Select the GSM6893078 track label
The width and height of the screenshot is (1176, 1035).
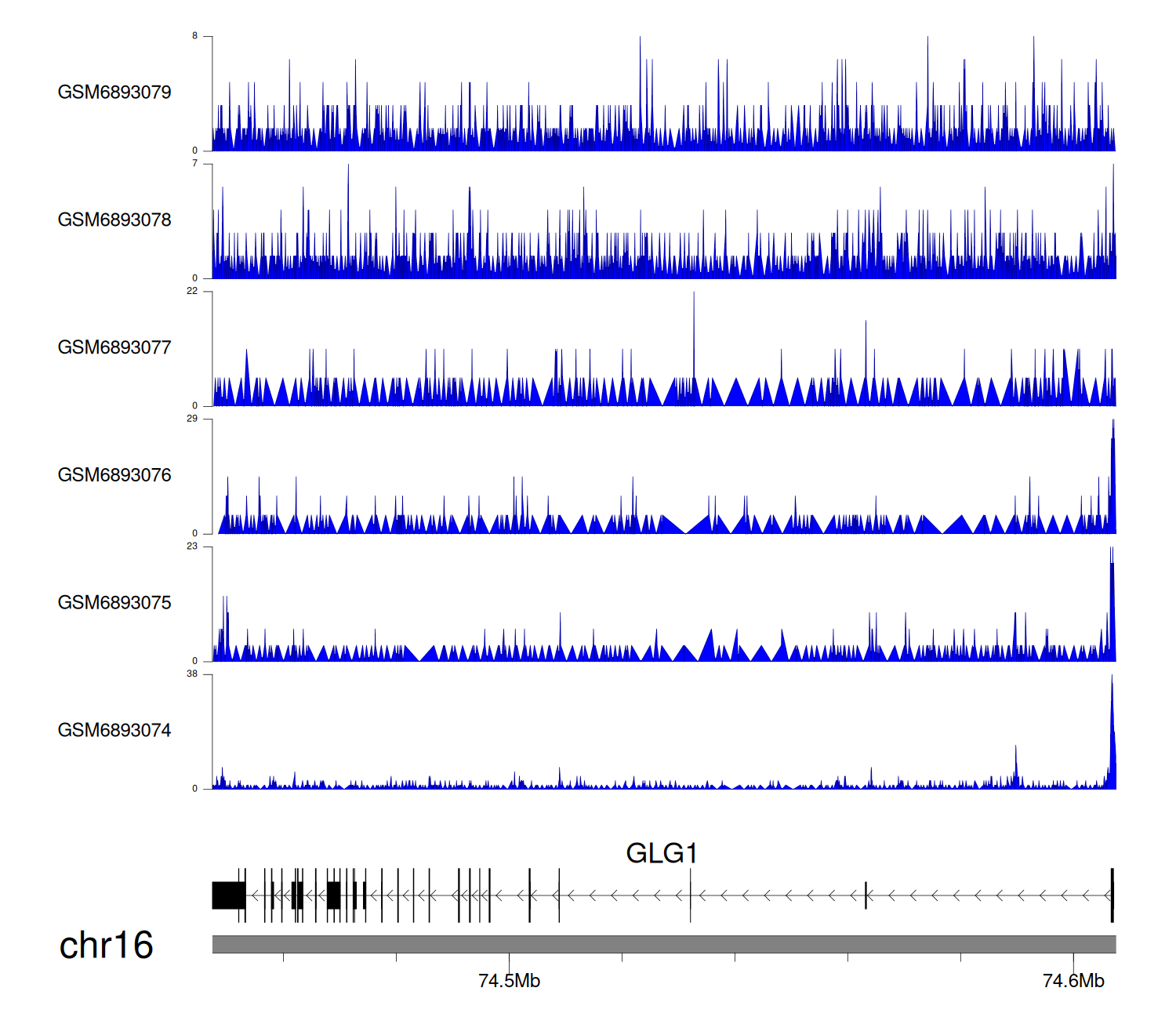tap(114, 220)
